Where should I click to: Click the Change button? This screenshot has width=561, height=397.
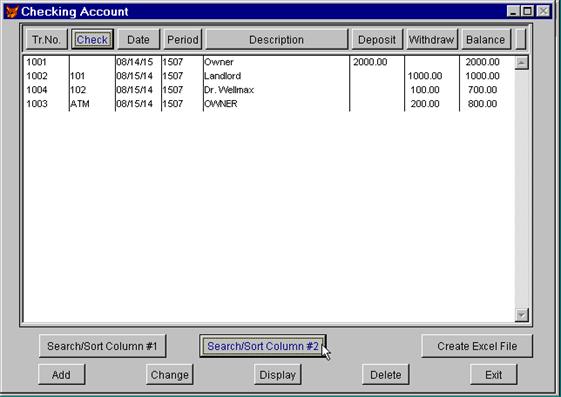point(170,374)
